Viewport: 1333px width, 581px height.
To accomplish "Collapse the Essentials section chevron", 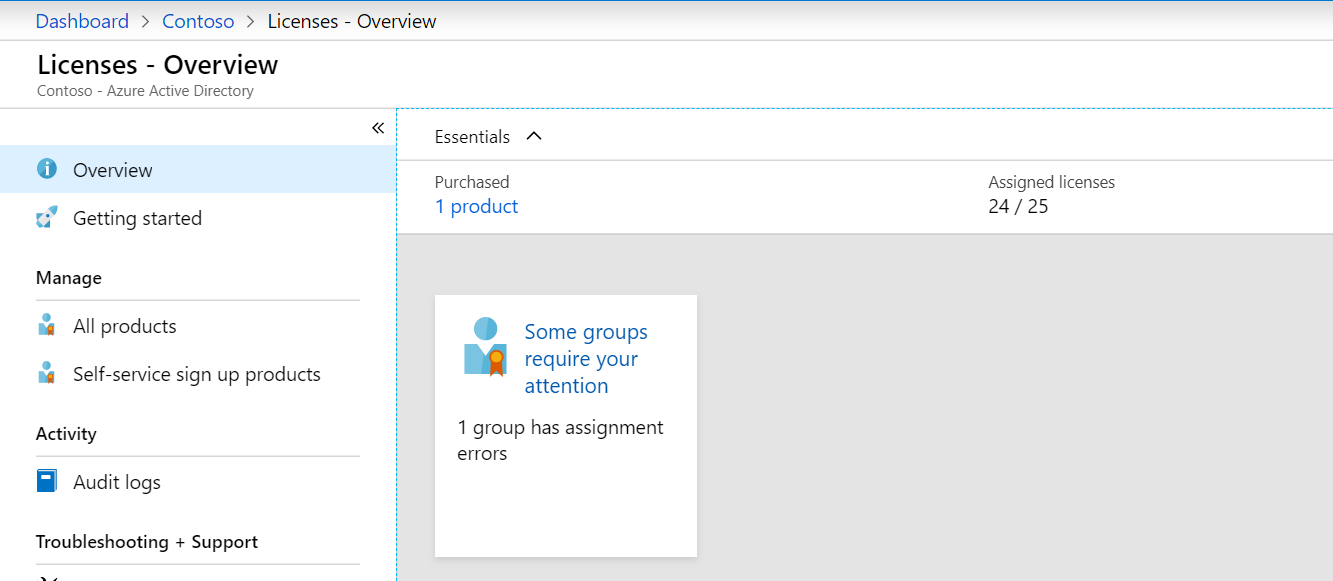I will point(534,136).
